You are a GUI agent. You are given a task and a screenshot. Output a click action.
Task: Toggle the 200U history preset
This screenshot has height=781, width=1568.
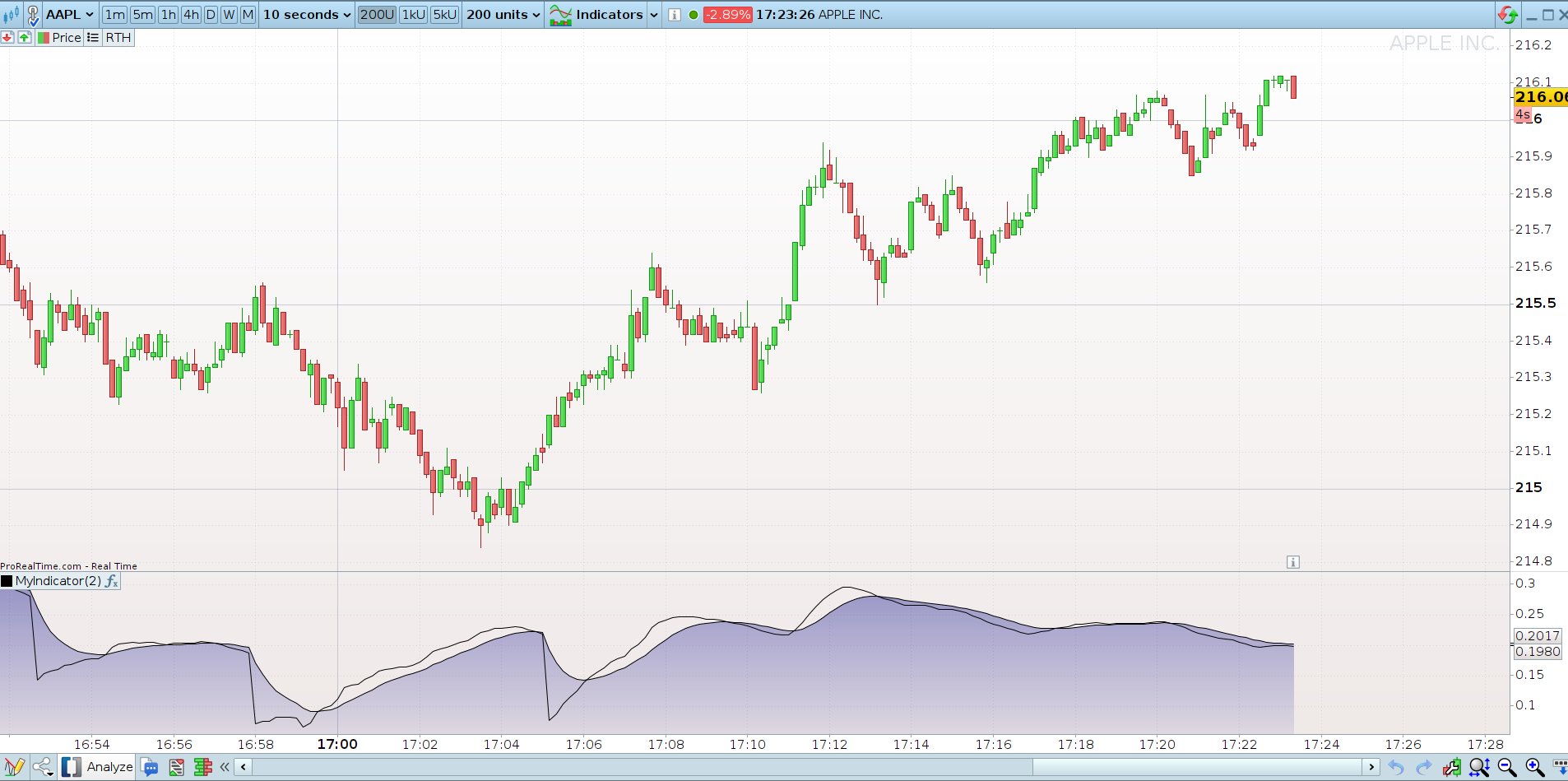coord(378,15)
